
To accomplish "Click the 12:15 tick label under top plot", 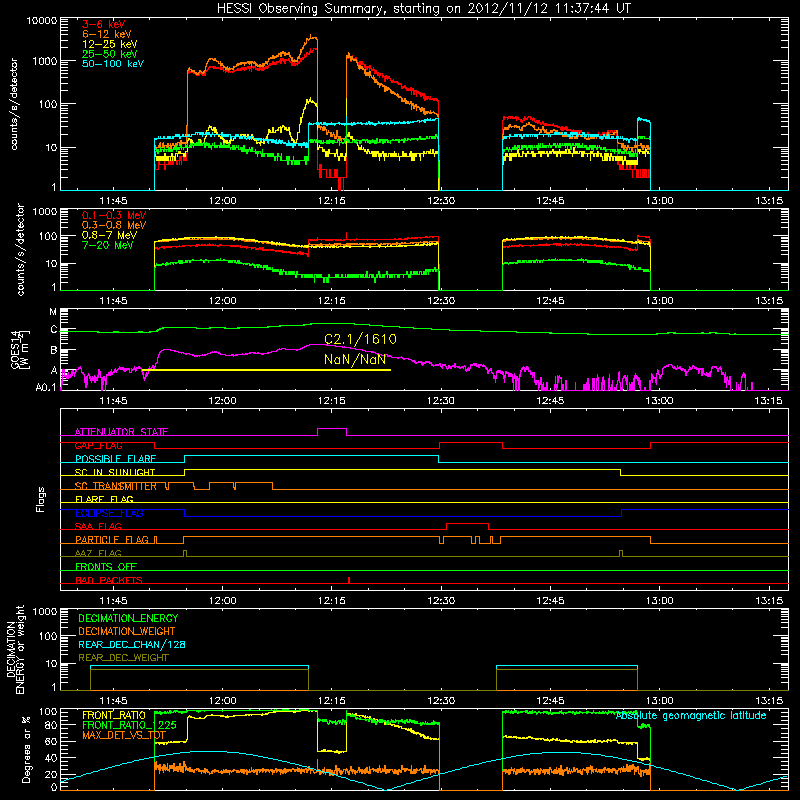I will click(x=332, y=201).
